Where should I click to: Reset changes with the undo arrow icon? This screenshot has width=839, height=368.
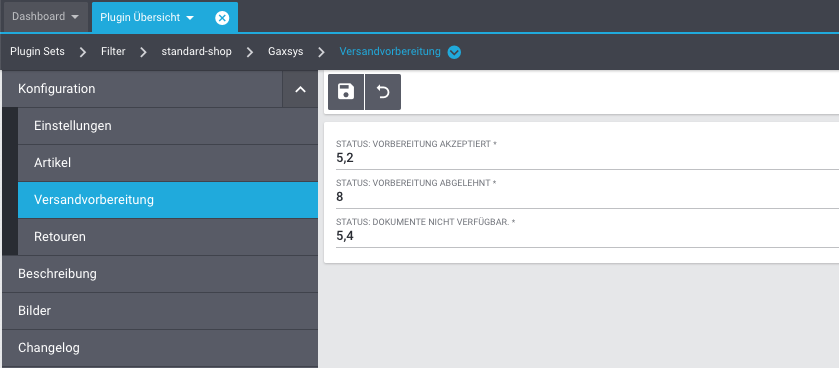(x=383, y=92)
